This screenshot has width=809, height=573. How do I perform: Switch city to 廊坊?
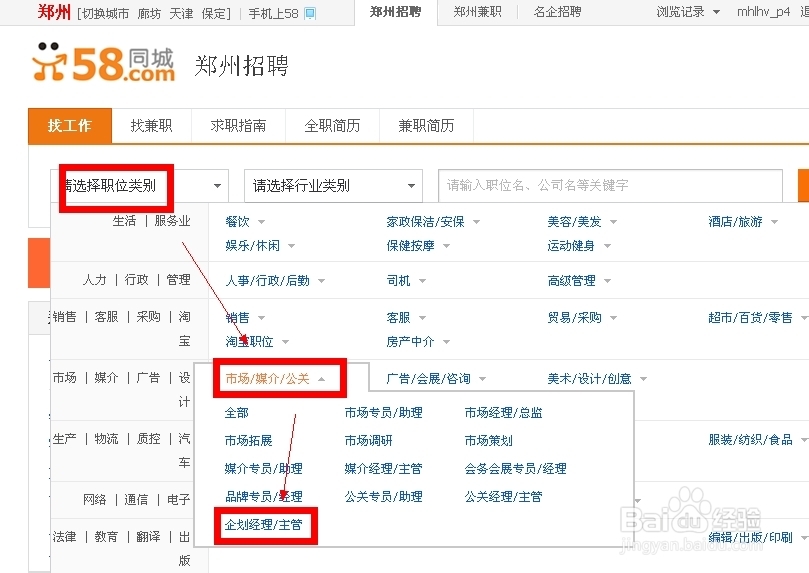pos(149,13)
